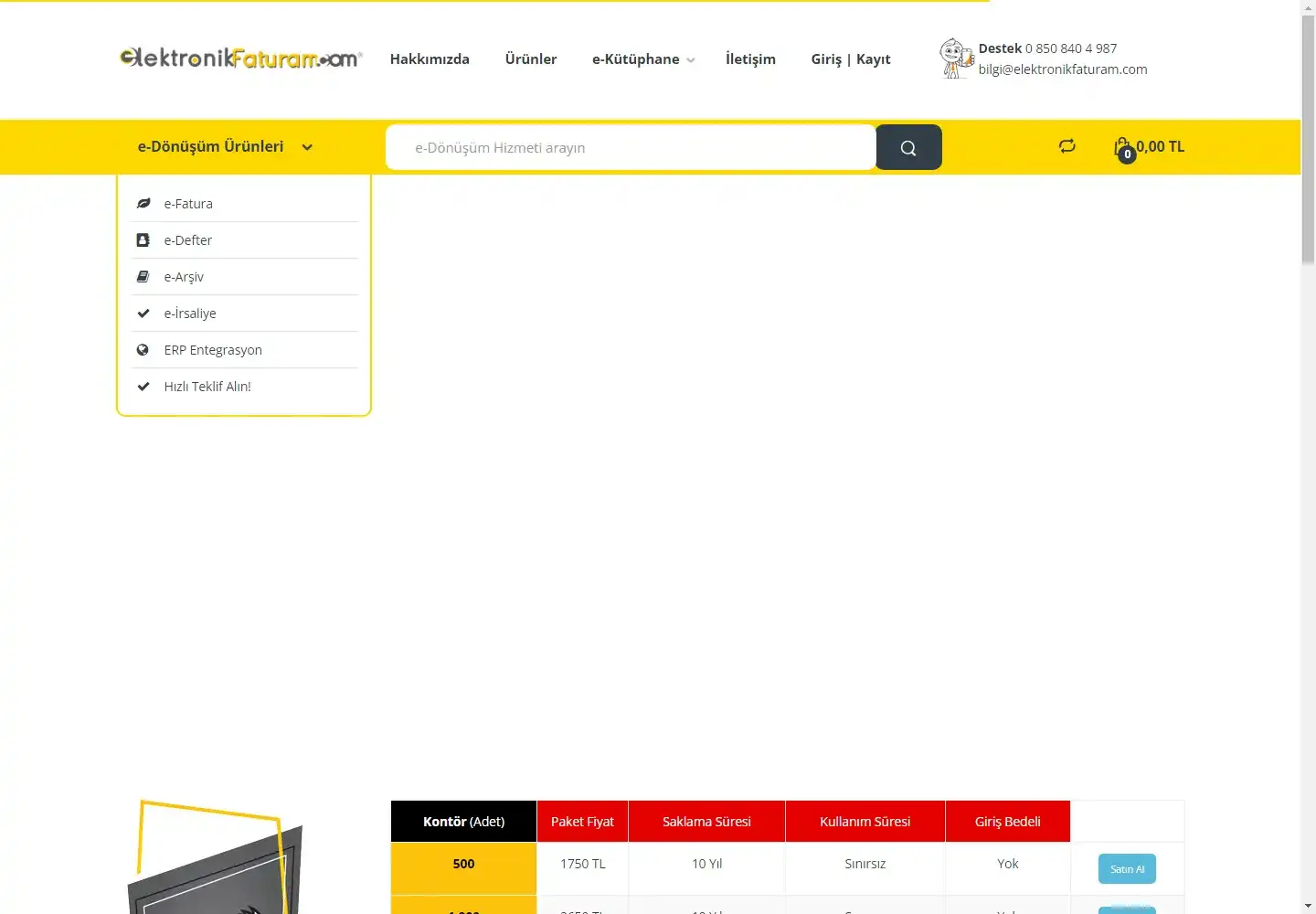Screen dimensions: 1316x914
Task: Click the checkmark icon beside Hızlı Teklif Alın!
Action: (x=143, y=387)
